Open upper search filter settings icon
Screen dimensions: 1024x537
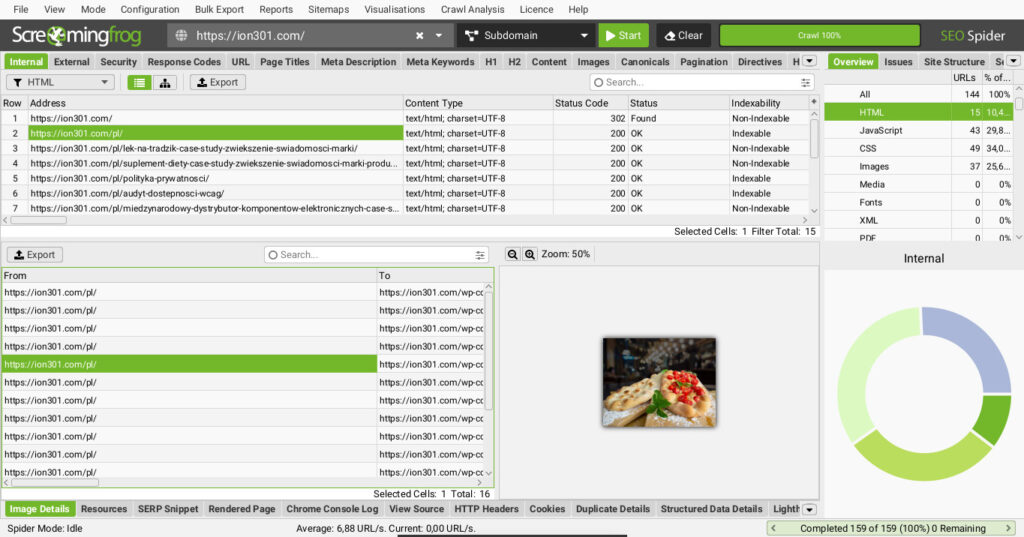point(805,82)
